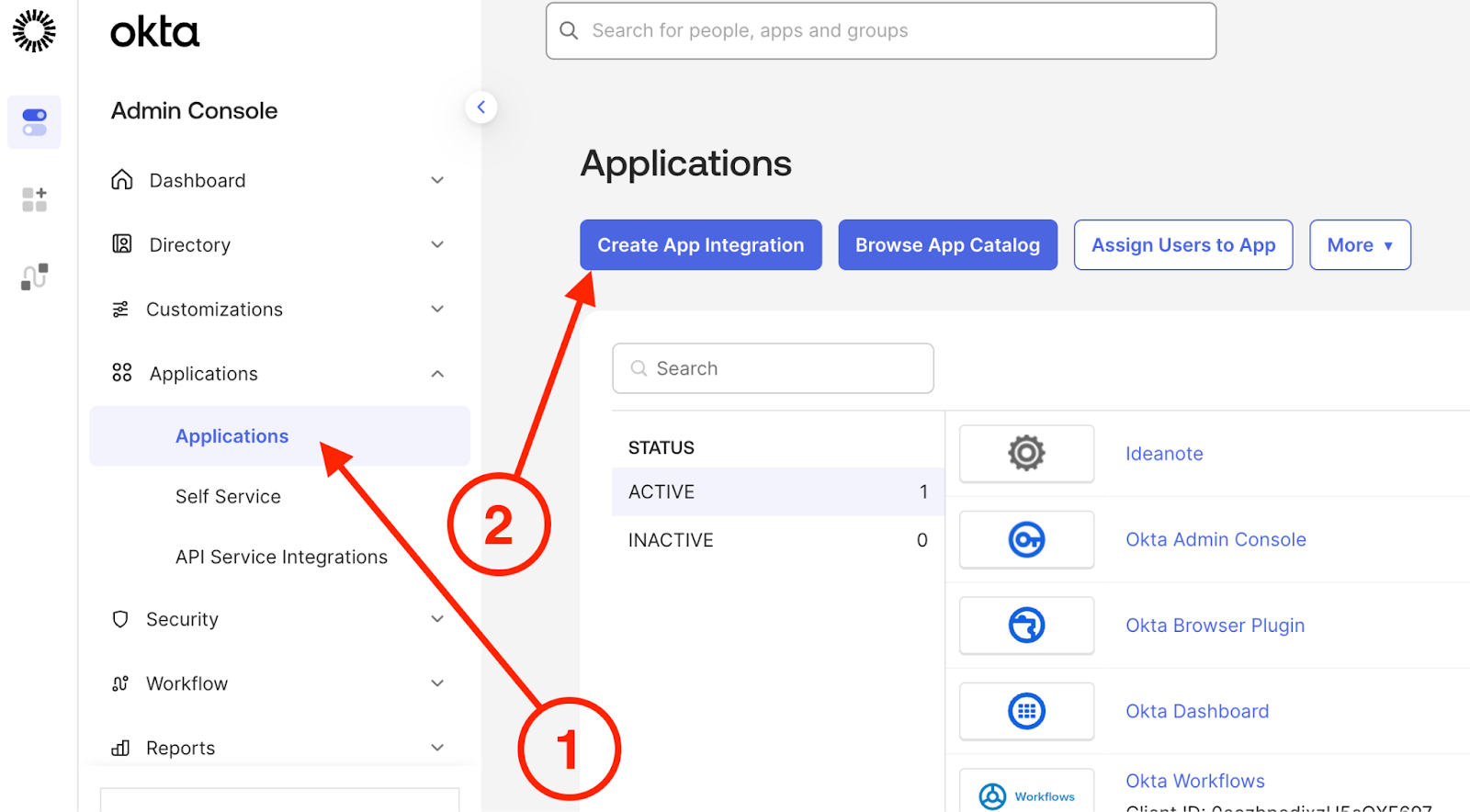Click the Directory contact book icon
This screenshot has width=1470, height=812.
[121, 243]
